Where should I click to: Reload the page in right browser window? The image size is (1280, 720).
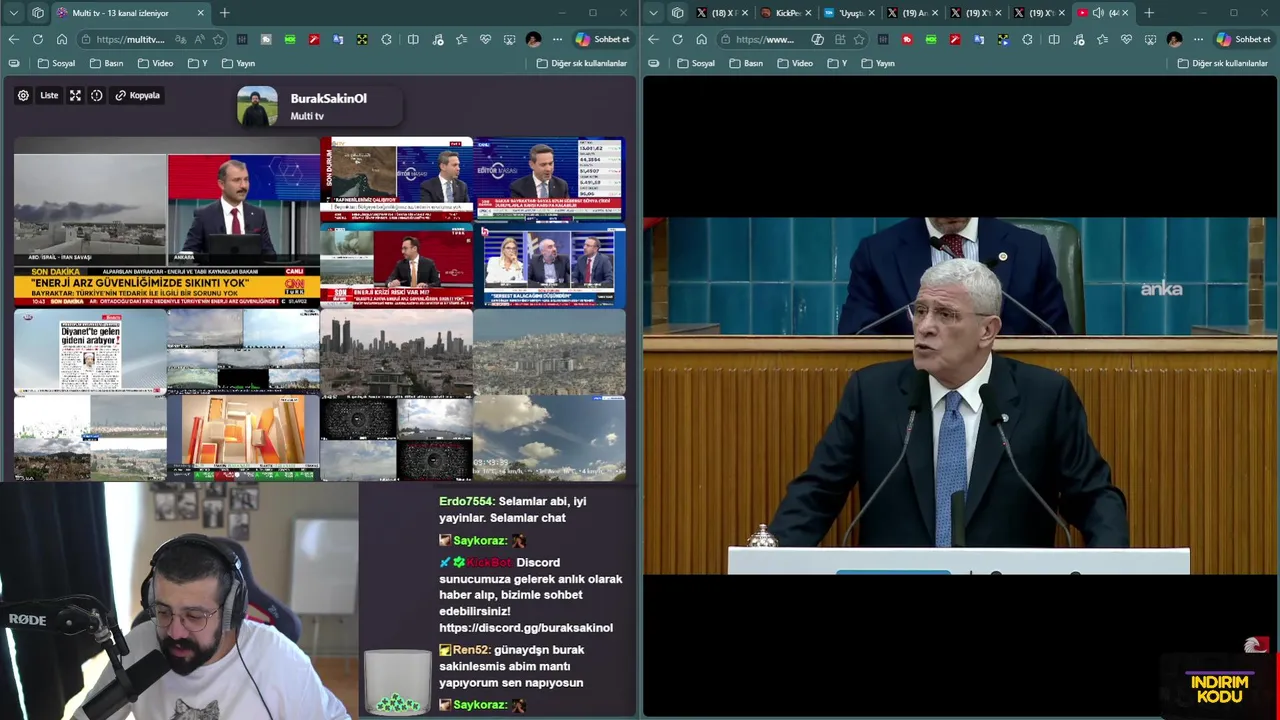pos(678,39)
